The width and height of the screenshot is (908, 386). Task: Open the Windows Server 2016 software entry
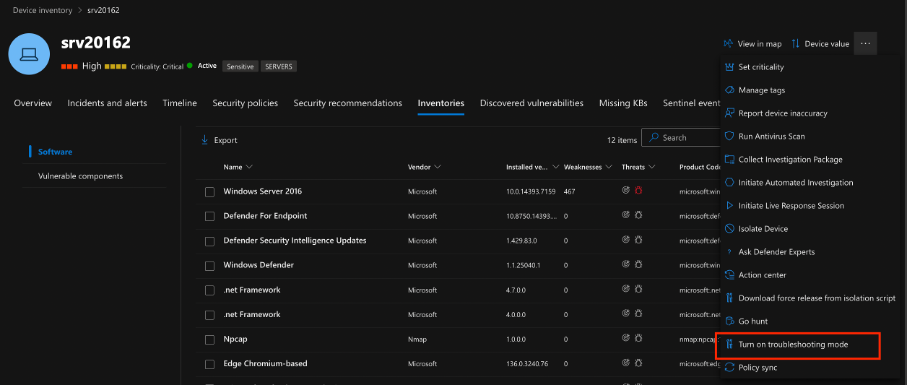(x=262, y=191)
